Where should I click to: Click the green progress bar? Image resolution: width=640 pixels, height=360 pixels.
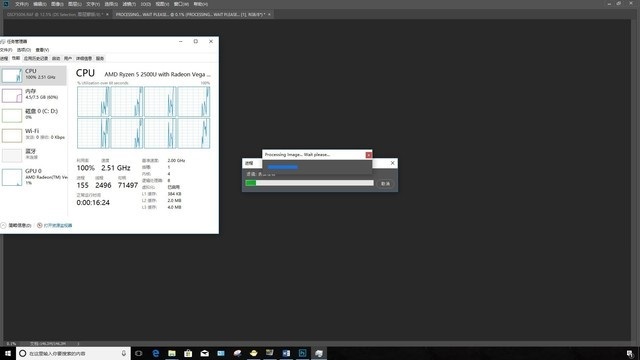(251, 183)
